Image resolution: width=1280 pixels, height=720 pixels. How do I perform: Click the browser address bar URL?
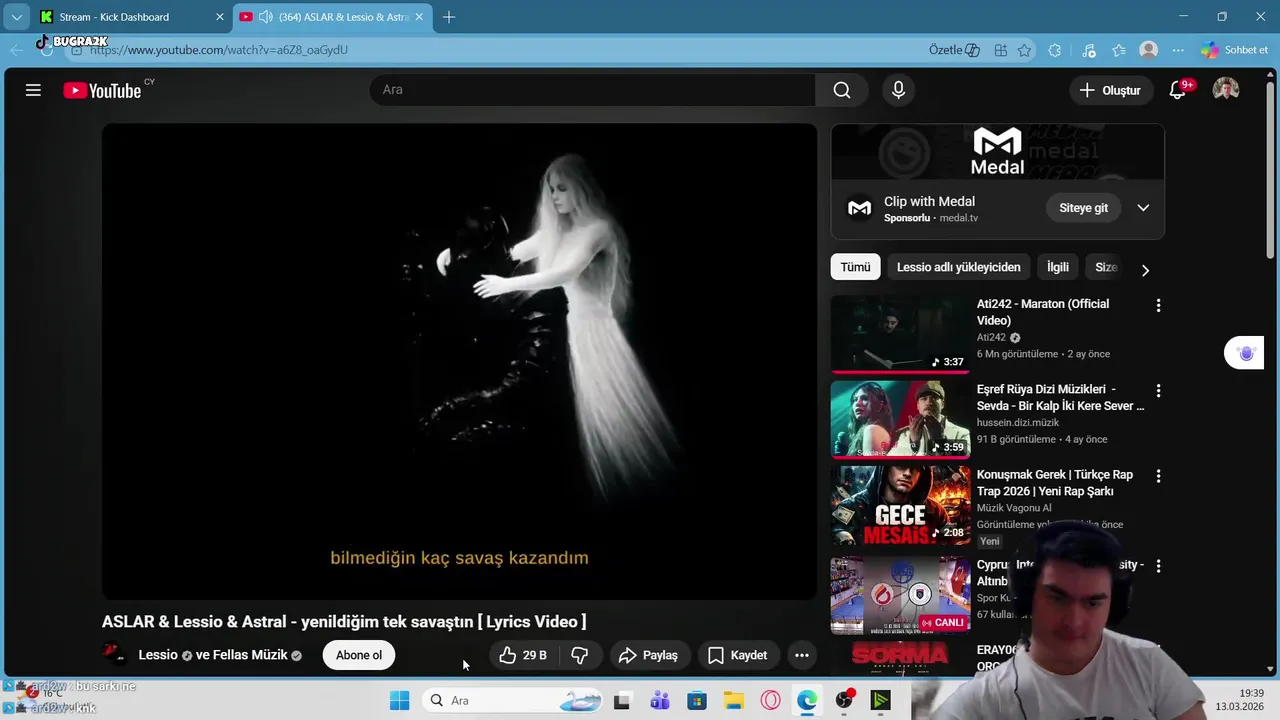click(219, 50)
